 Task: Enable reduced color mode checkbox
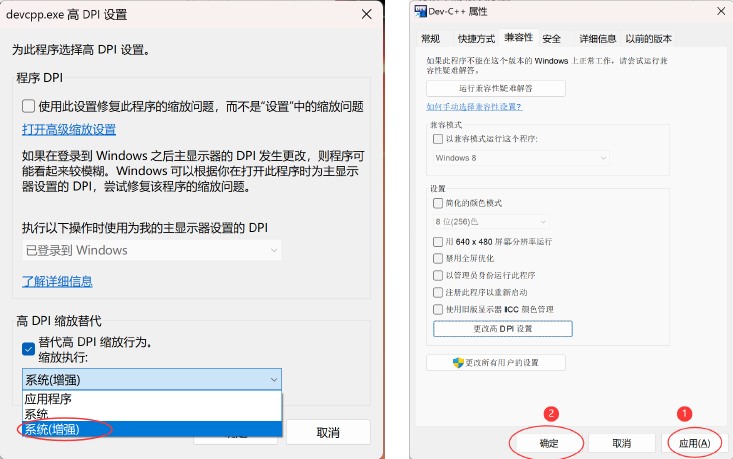tap(438, 203)
